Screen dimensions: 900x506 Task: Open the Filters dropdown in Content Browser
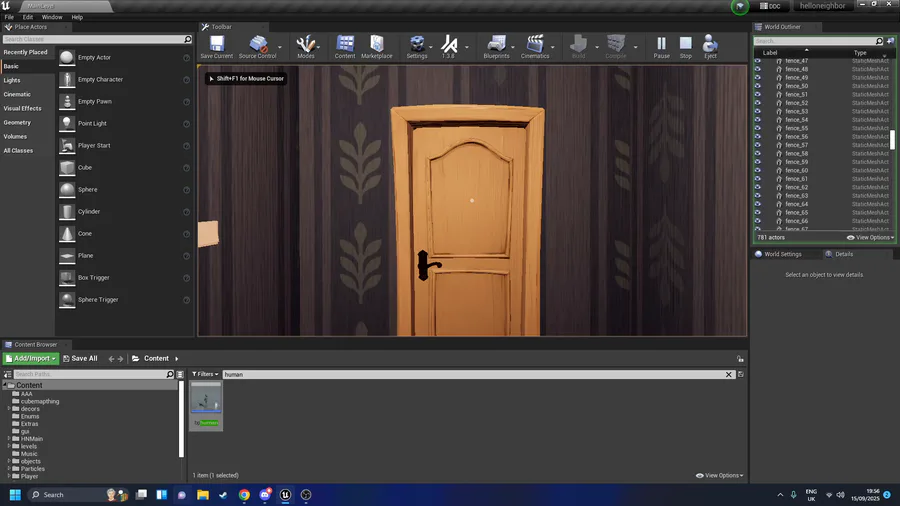coord(205,374)
